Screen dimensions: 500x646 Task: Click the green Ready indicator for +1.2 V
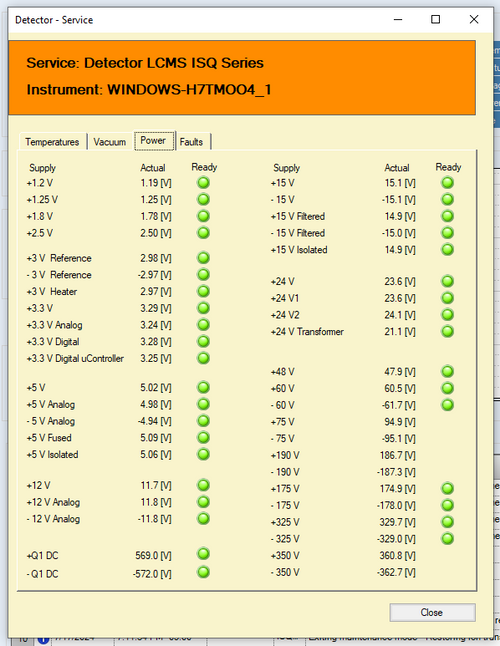(x=203, y=183)
